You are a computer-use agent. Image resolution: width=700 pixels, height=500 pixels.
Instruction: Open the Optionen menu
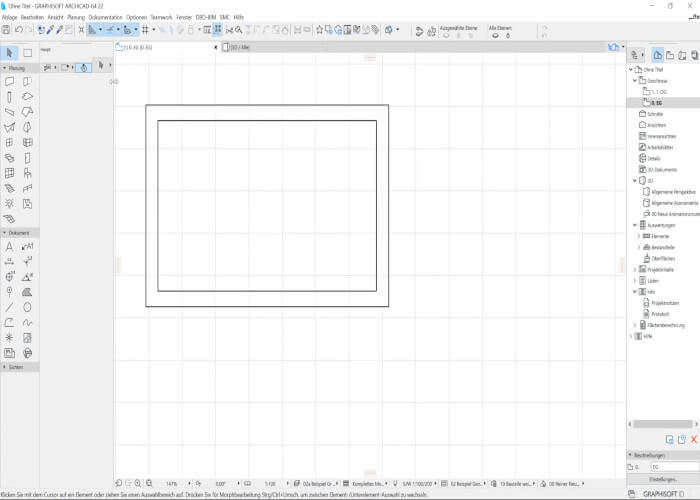point(136,17)
